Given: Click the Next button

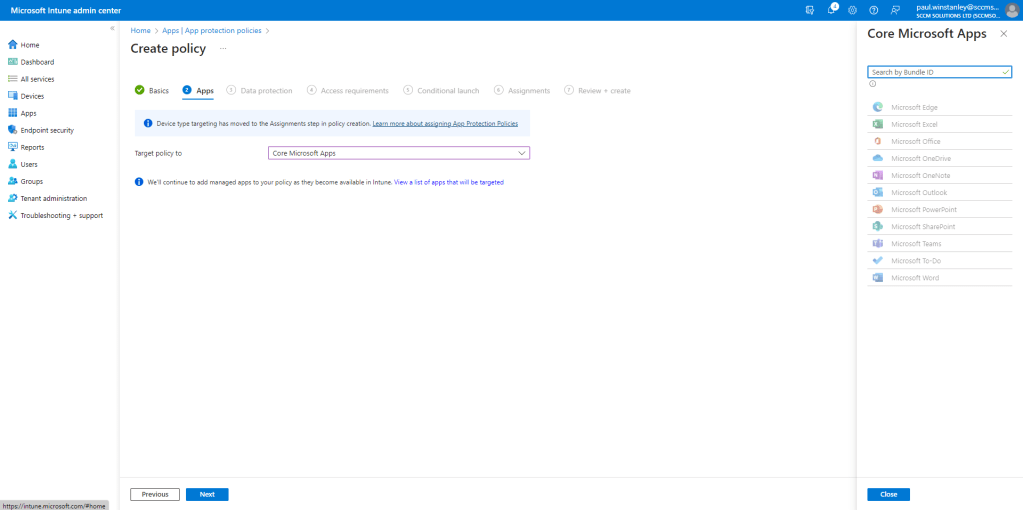Looking at the screenshot, I should point(207,494).
